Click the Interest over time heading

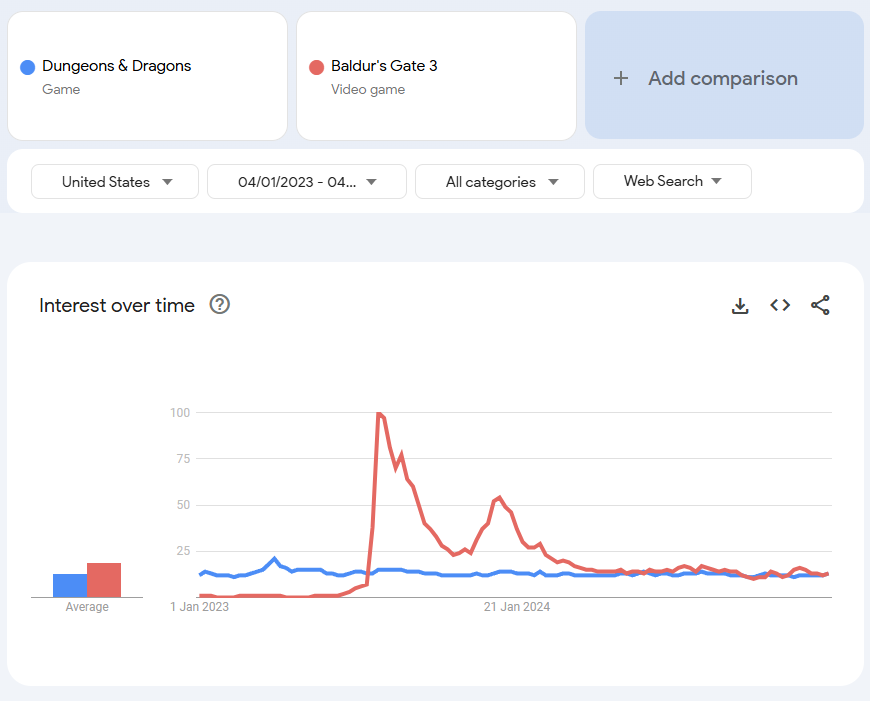click(x=117, y=306)
